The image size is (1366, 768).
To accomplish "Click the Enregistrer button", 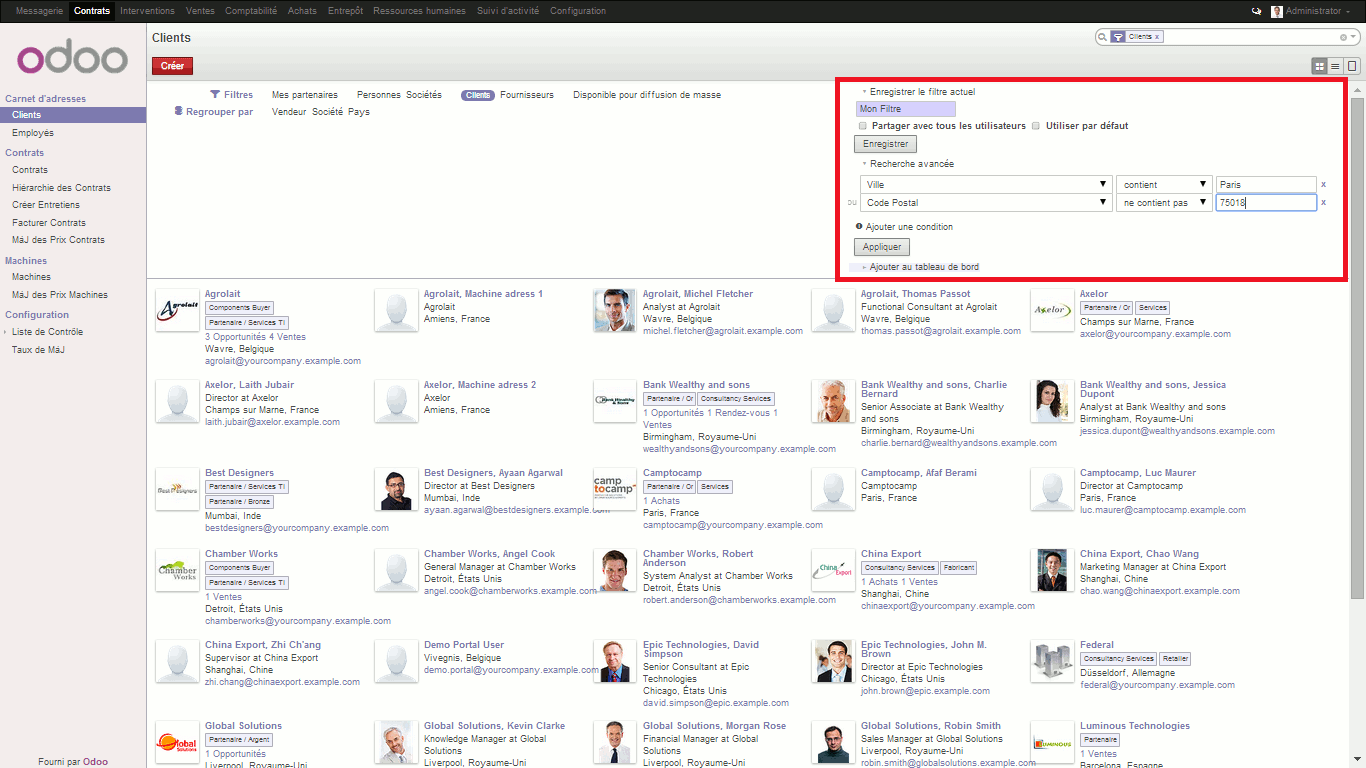I will (886, 144).
